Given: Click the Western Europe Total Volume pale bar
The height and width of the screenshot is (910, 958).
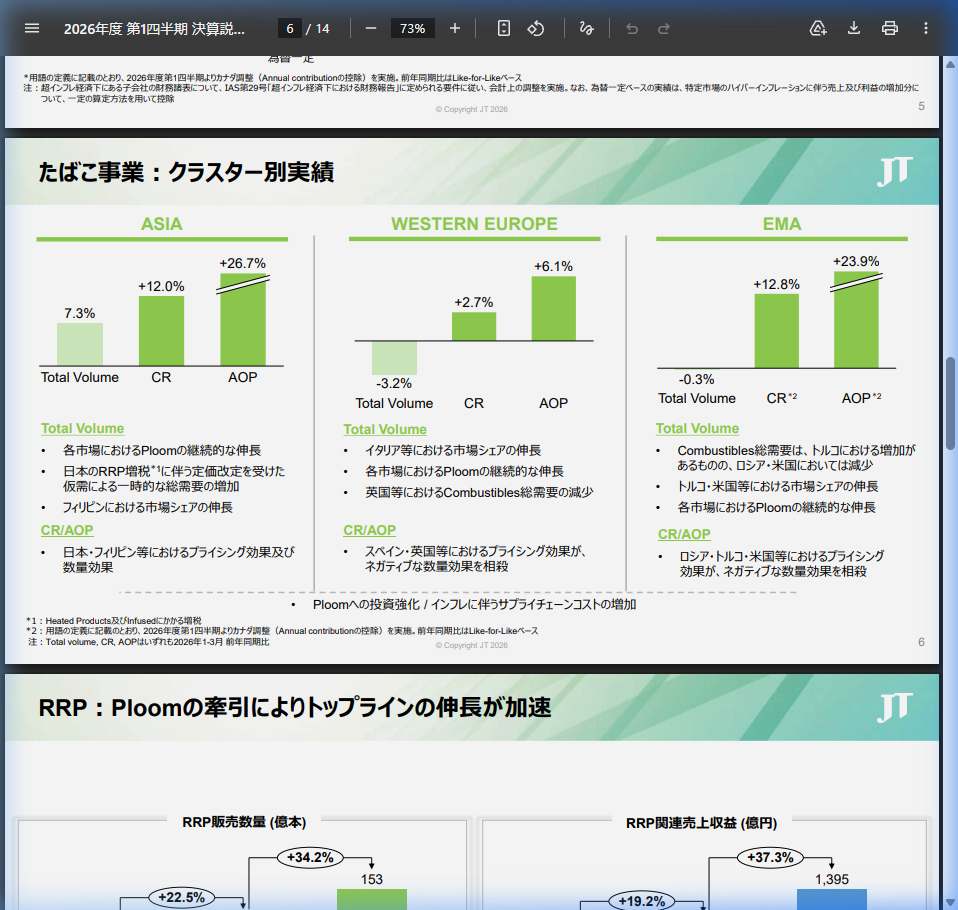Looking at the screenshot, I should pos(394,358).
